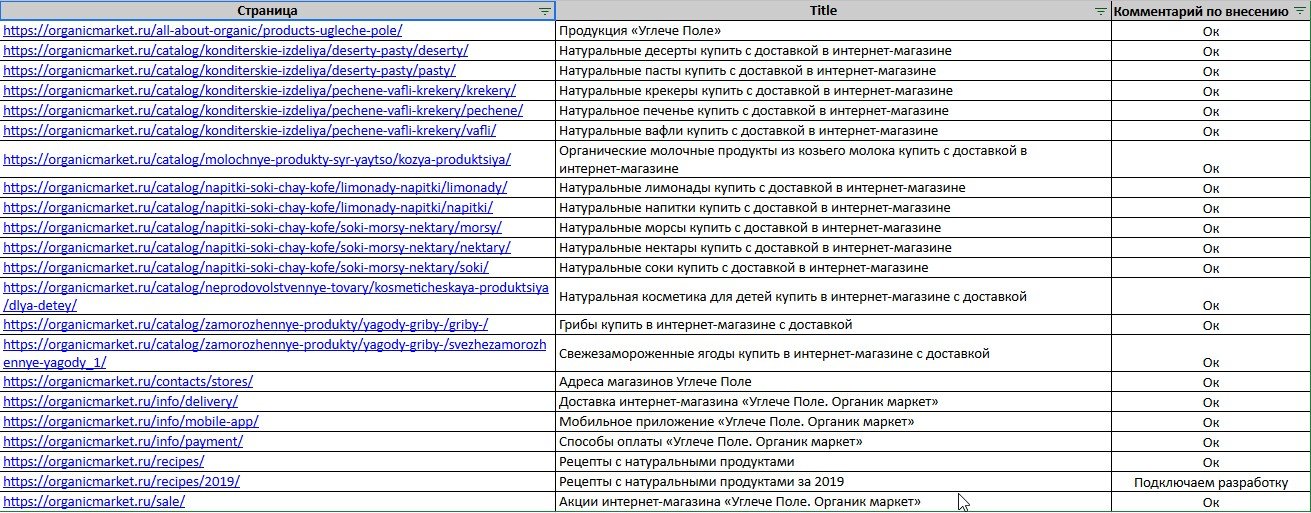The image size is (1311, 513).
Task: Open the organicmarket.ru/recipes/ link
Action: pyautogui.click(x=103, y=462)
